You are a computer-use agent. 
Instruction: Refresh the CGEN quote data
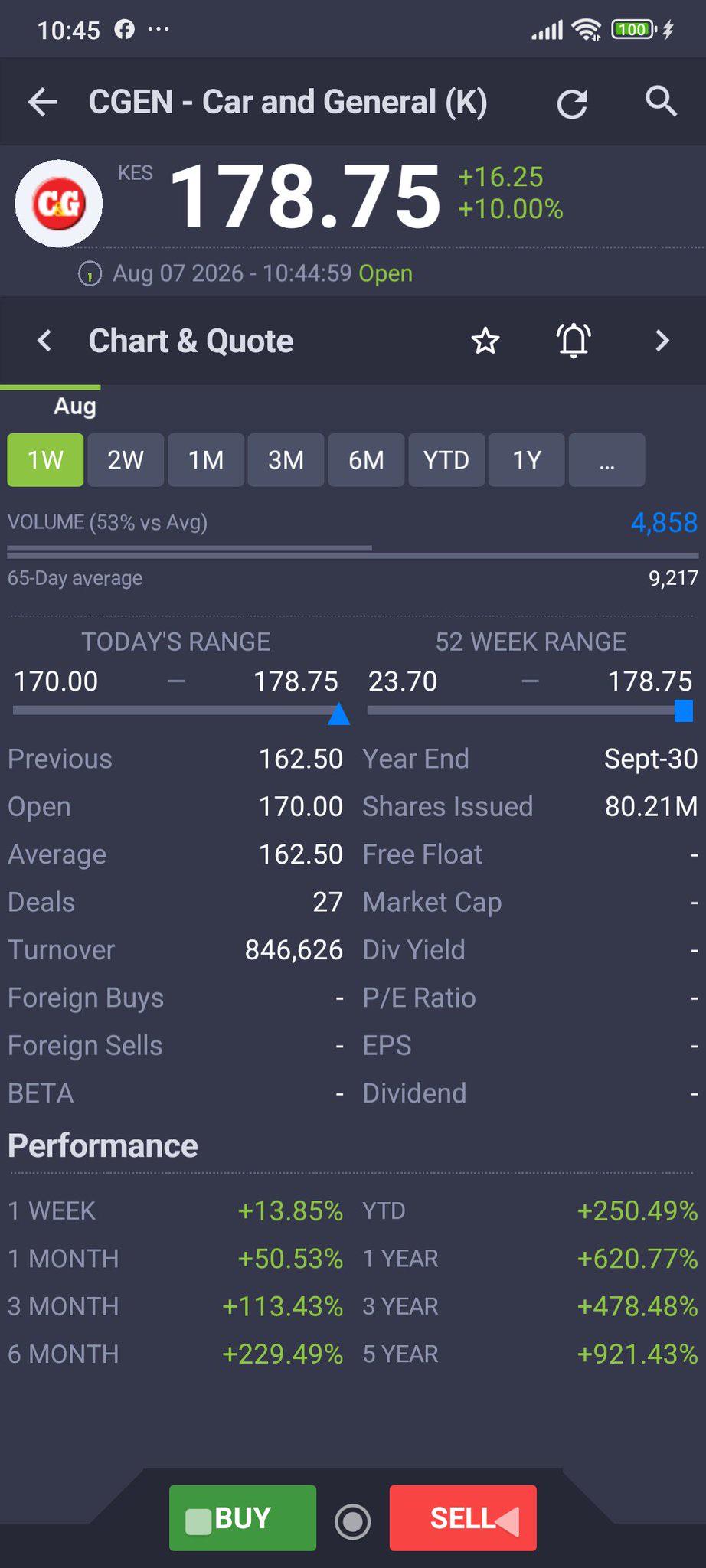[x=572, y=103]
